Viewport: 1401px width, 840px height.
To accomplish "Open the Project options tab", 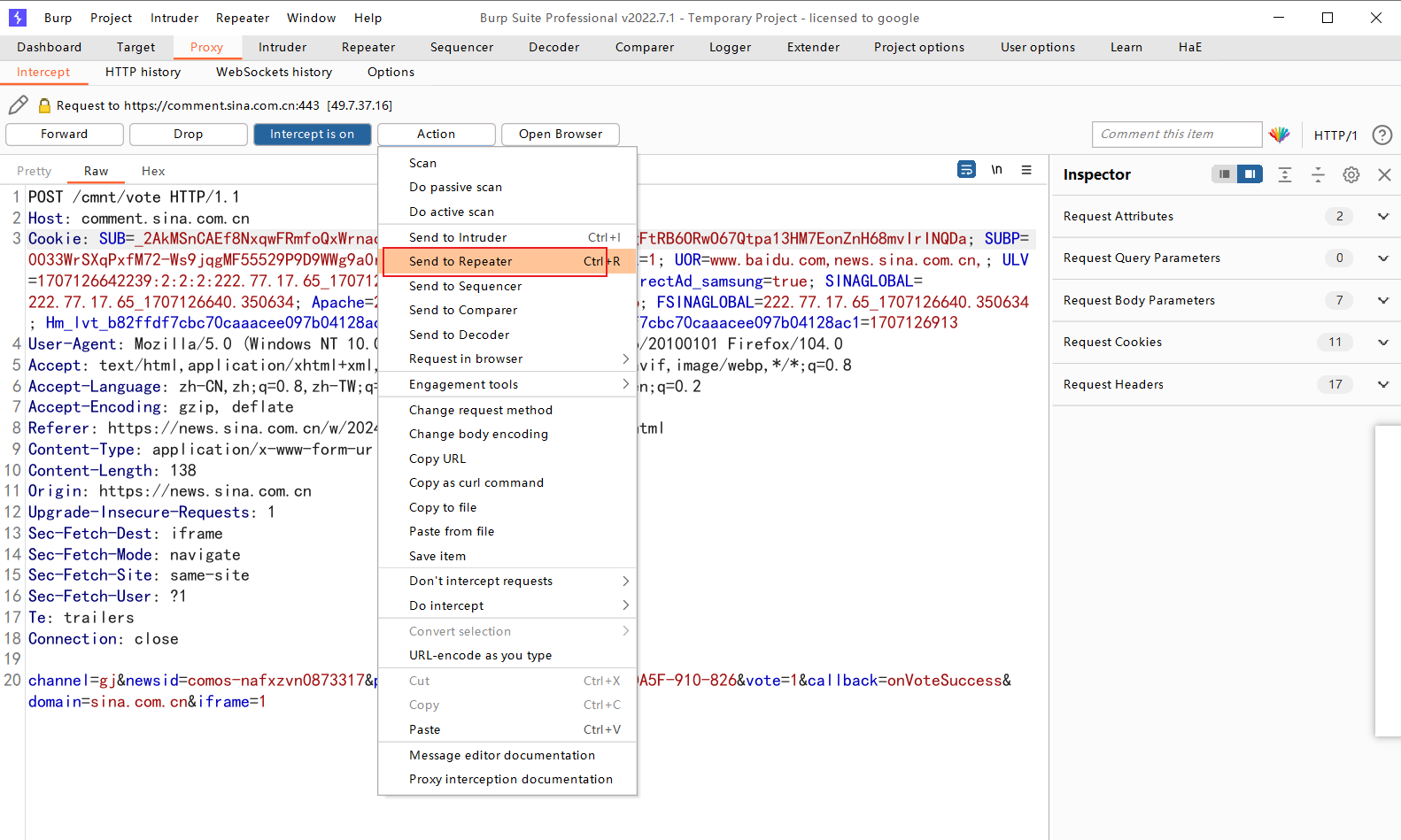I will 919,48.
